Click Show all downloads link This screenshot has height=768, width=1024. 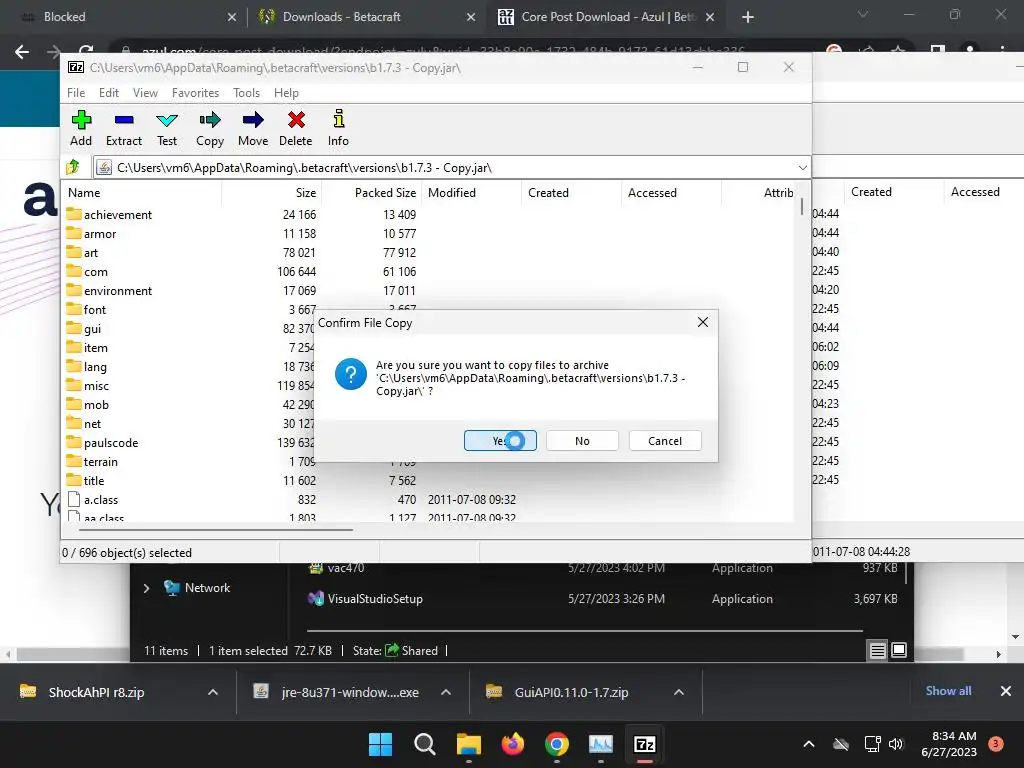point(948,691)
